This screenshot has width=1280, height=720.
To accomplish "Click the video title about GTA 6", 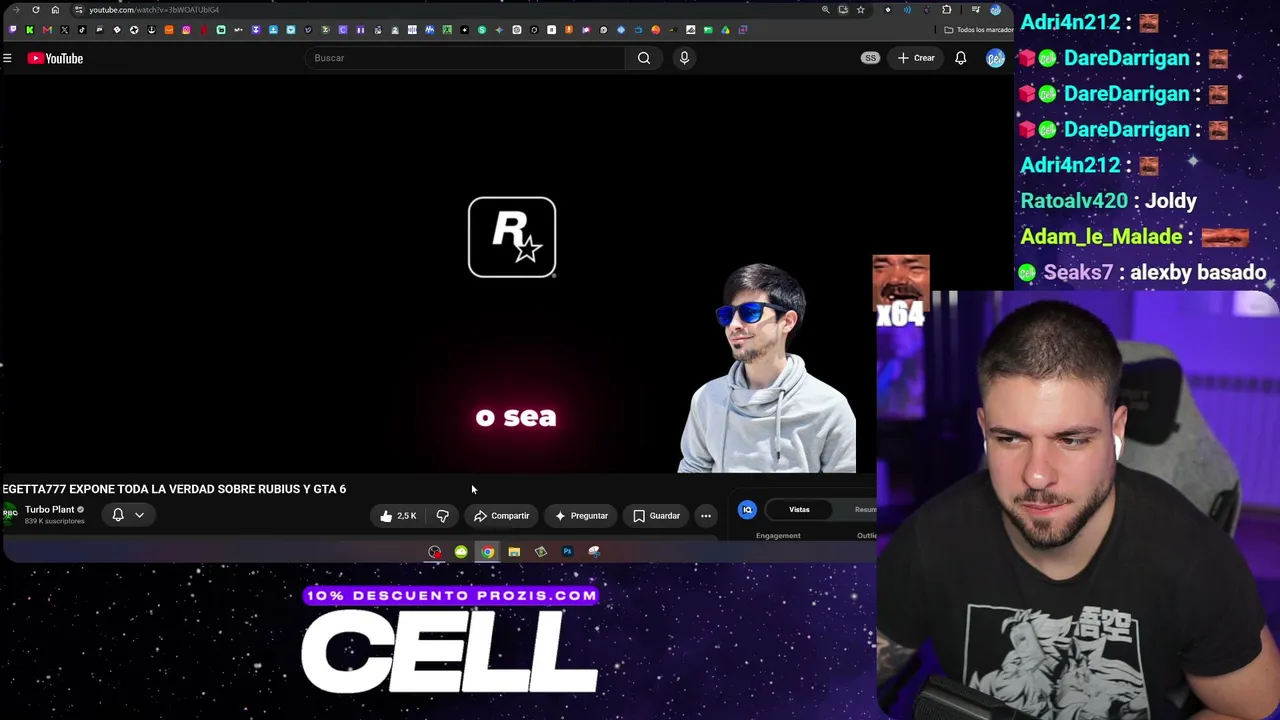I will point(174,489).
